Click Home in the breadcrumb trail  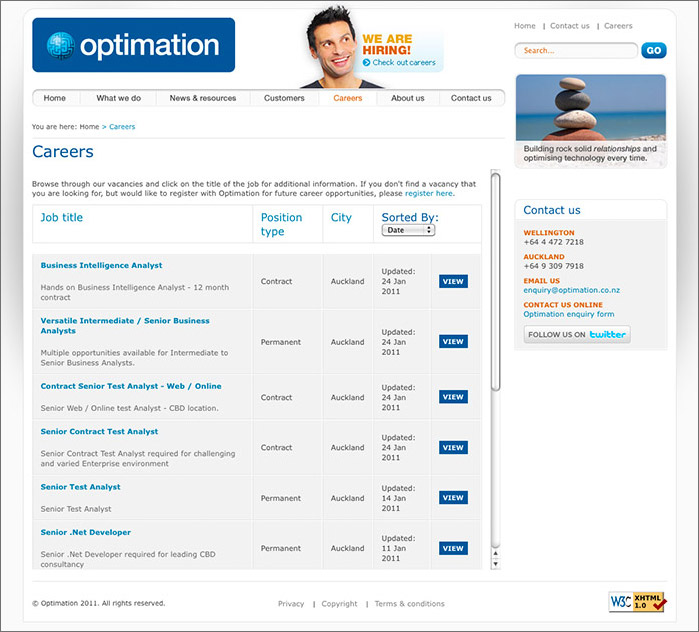(89, 127)
